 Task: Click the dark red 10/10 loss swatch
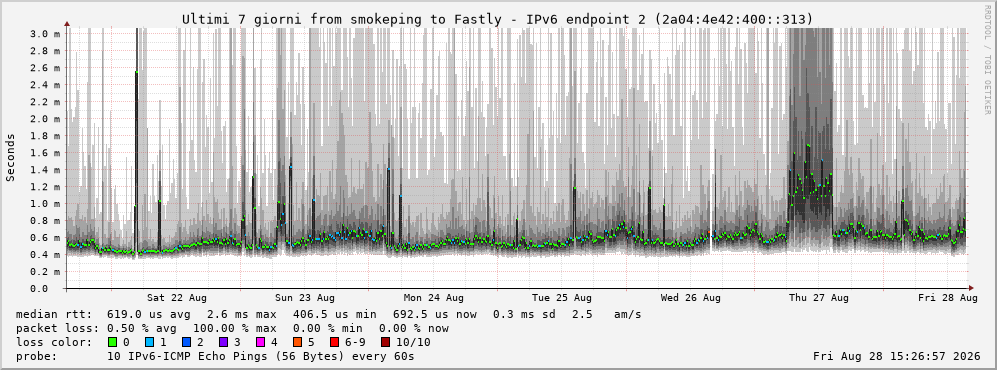tap(386, 342)
